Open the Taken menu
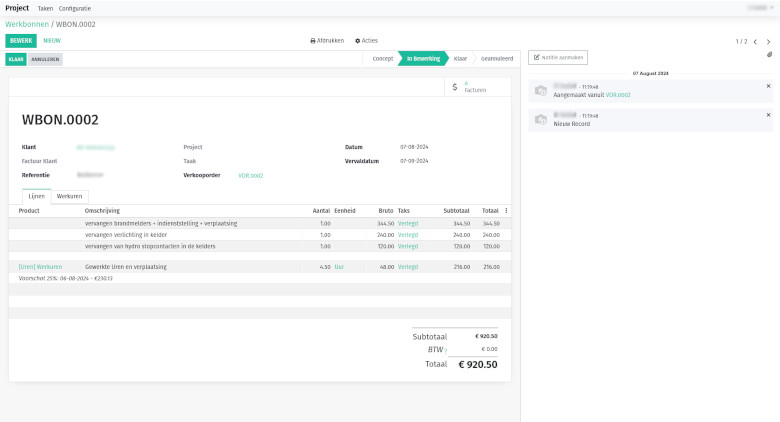The image size is (780, 422). pyautogui.click(x=45, y=7)
